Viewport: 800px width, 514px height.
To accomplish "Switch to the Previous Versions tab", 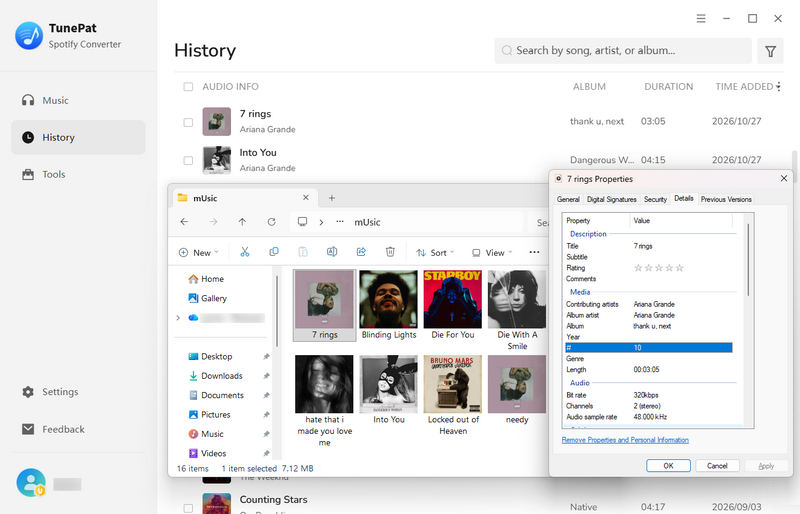I will coord(726,200).
